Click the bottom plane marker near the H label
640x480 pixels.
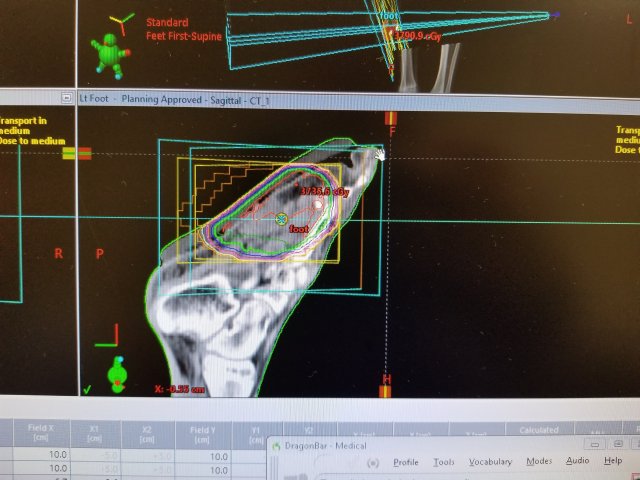(x=385, y=391)
